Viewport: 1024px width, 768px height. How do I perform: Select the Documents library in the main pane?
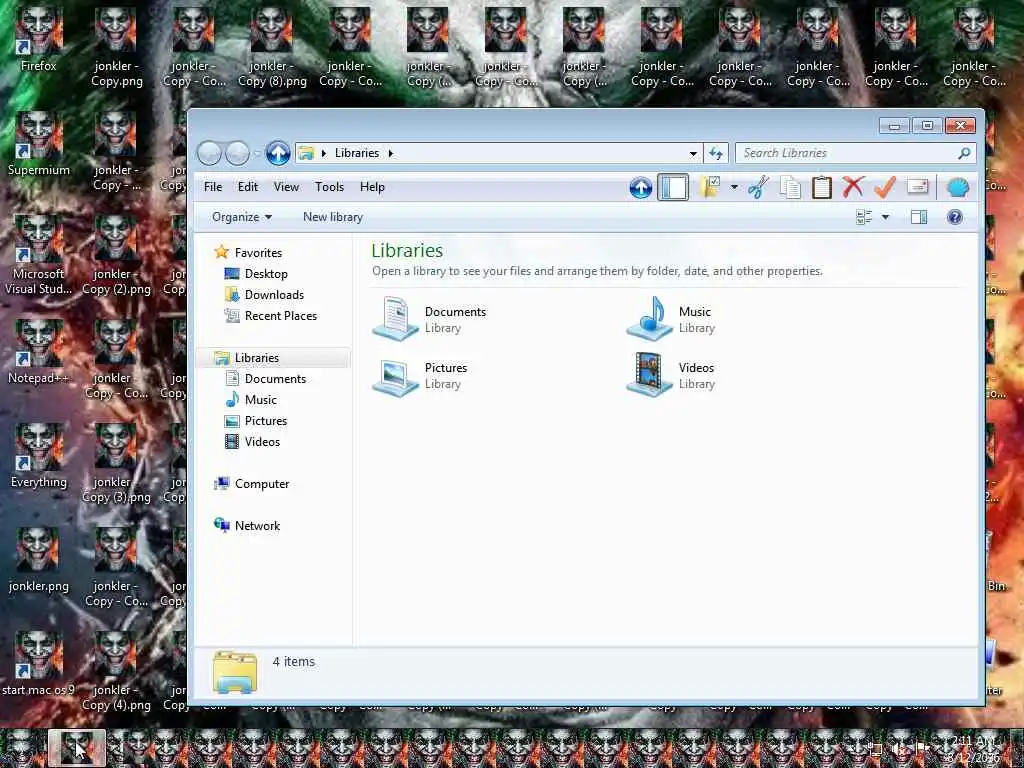click(431, 319)
